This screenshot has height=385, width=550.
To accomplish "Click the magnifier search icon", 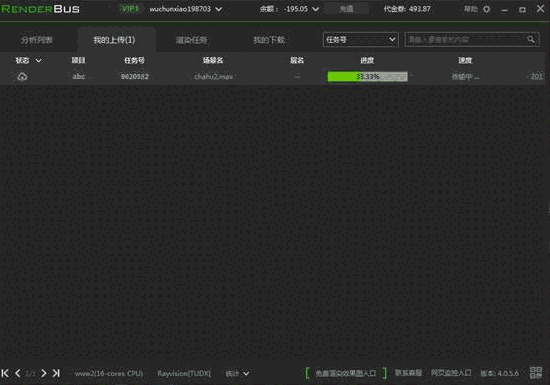I will (x=531, y=40).
